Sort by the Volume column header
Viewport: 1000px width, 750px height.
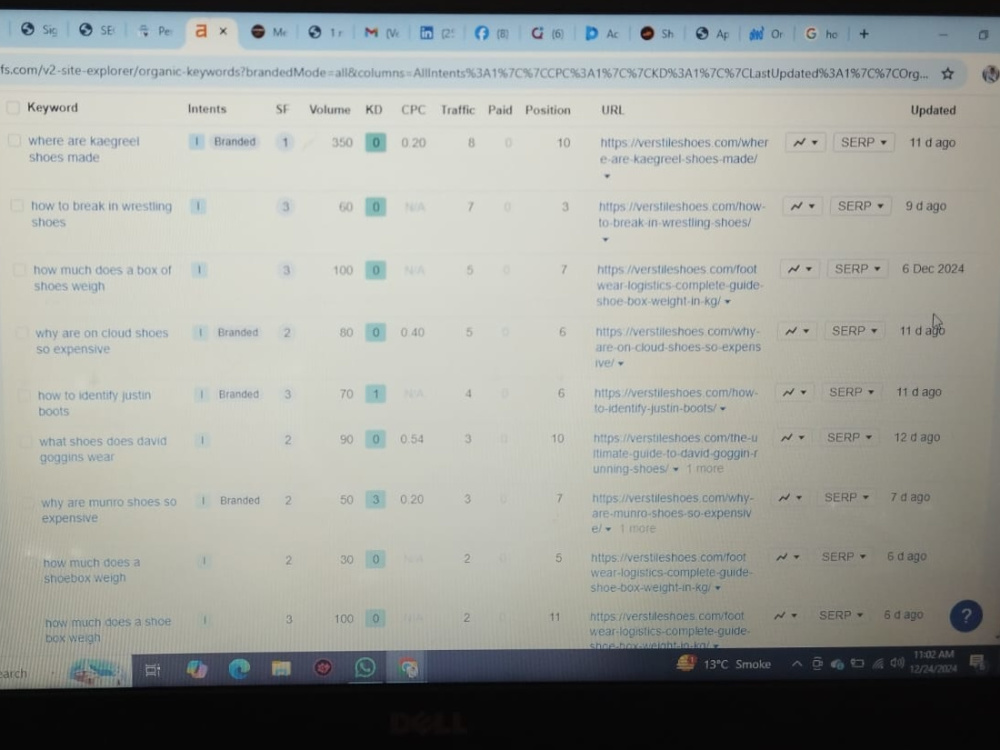pyautogui.click(x=330, y=110)
